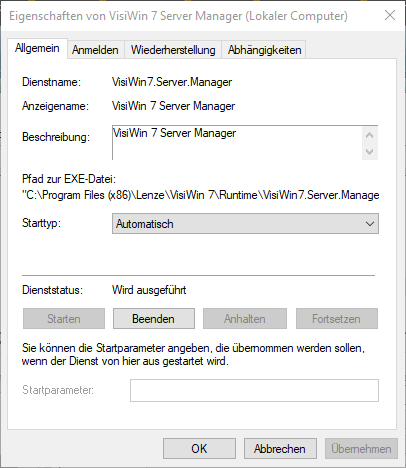The height and width of the screenshot is (468, 406).
Task: Click the Dienstname: label
Action: (x=51, y=82)
